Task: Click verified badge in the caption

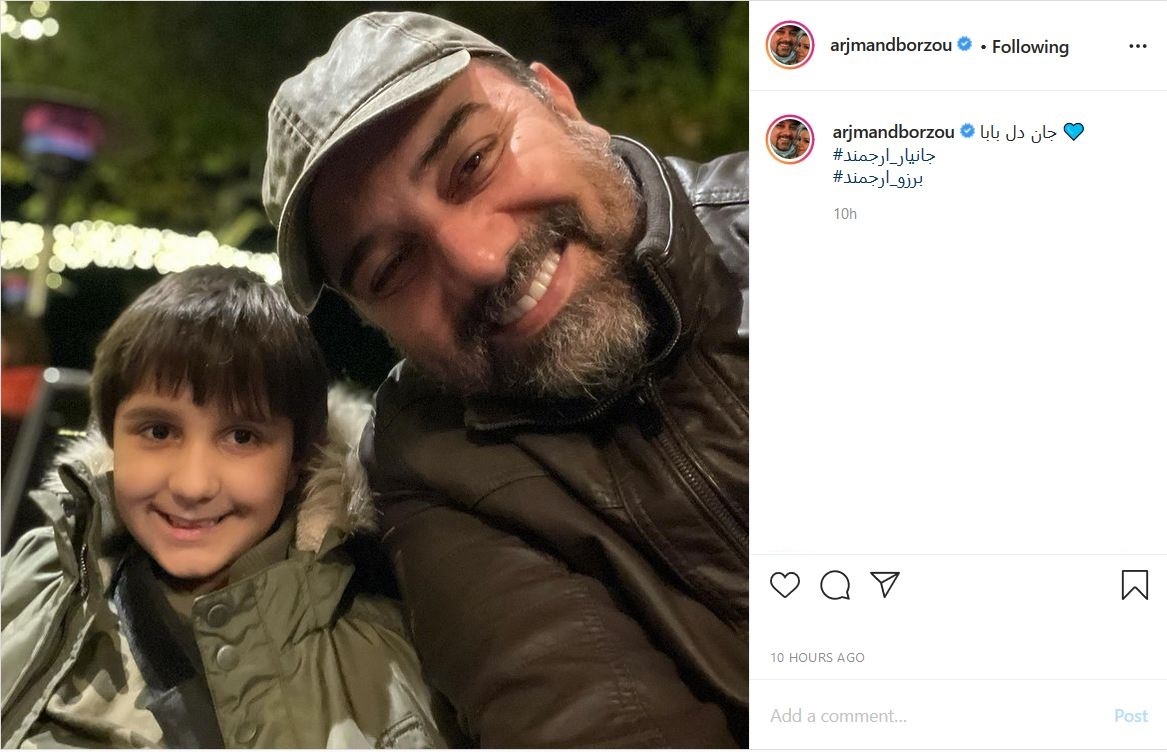Action: coord(967,132)
